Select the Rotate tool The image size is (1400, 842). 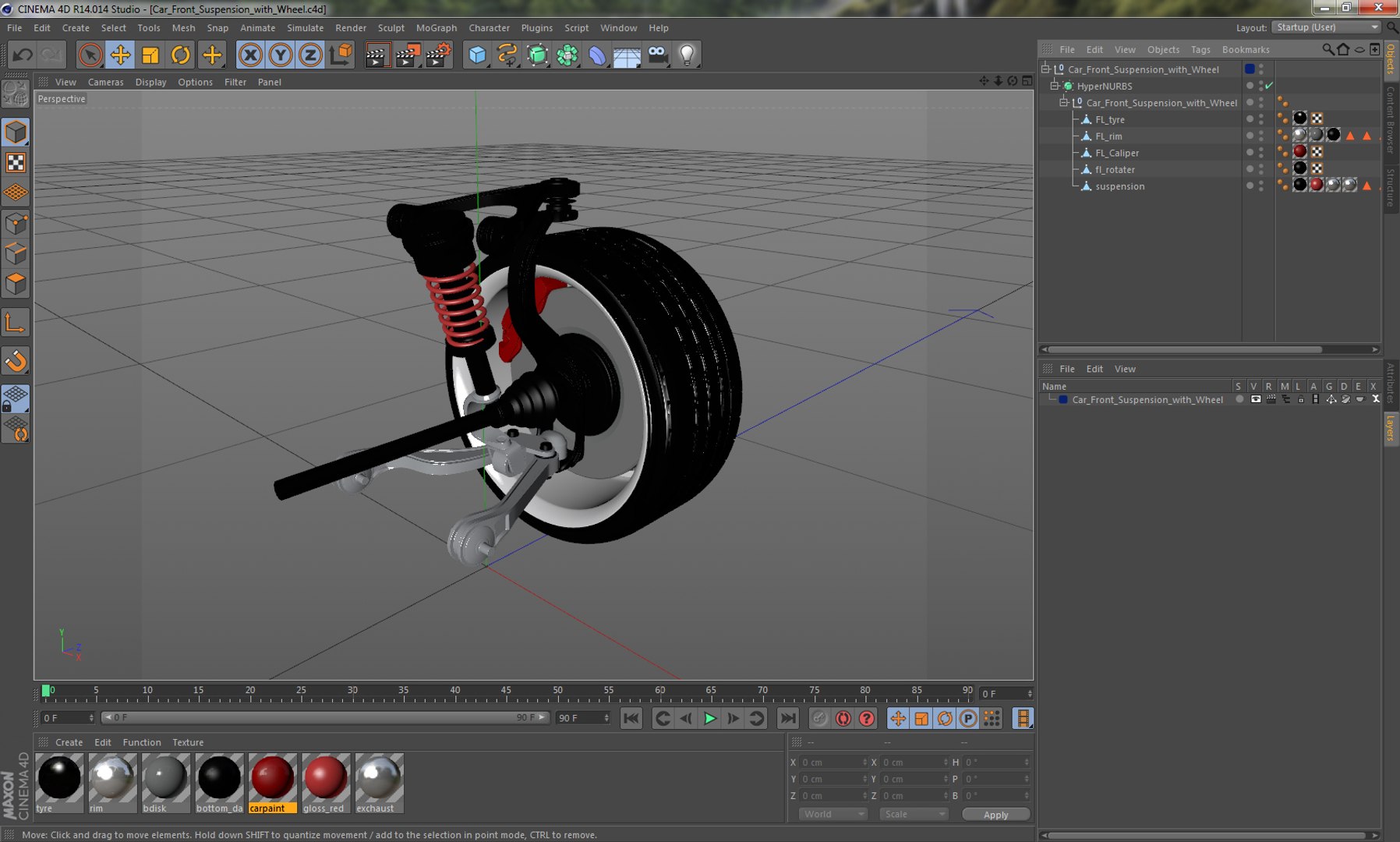[x=181, y=55]
